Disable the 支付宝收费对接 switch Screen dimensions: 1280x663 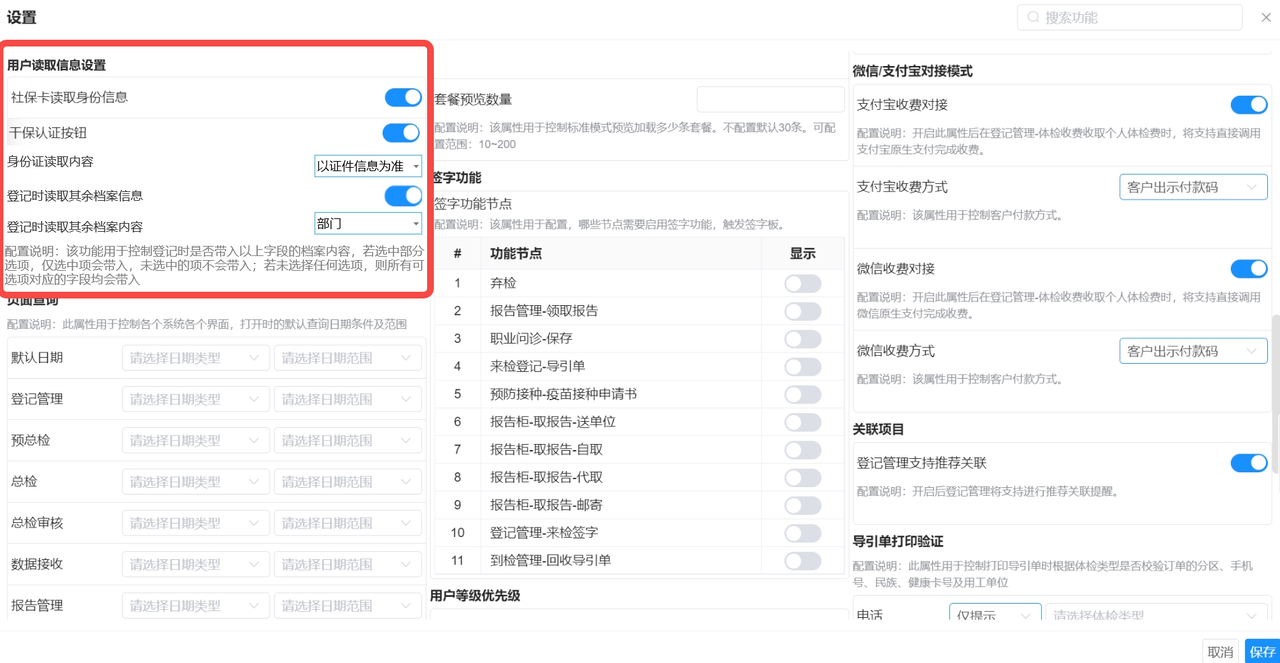click(x=1248, y=105)
